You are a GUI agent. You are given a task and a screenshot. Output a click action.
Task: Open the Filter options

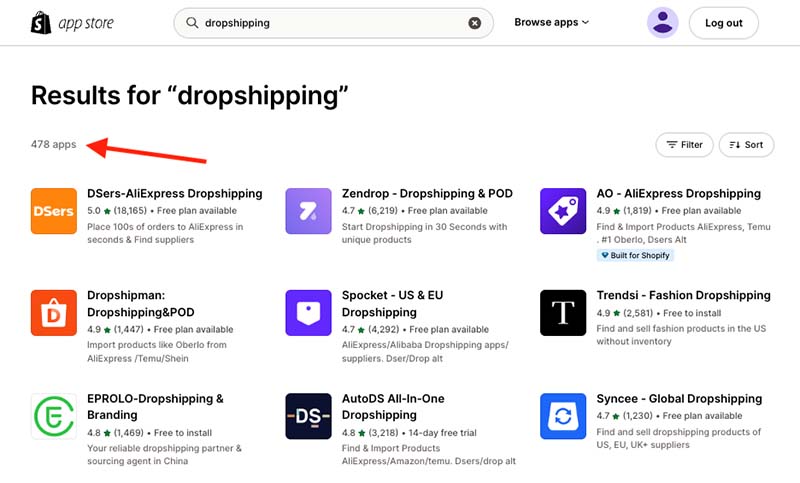point(684,145)
